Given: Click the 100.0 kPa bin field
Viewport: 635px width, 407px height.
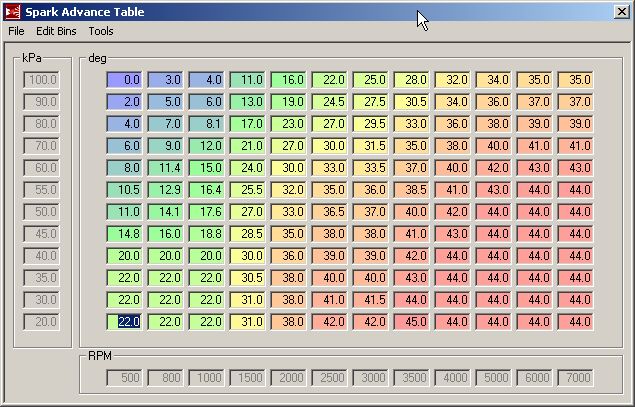Looking at the screenshot, I should click(x=41, y=79).
